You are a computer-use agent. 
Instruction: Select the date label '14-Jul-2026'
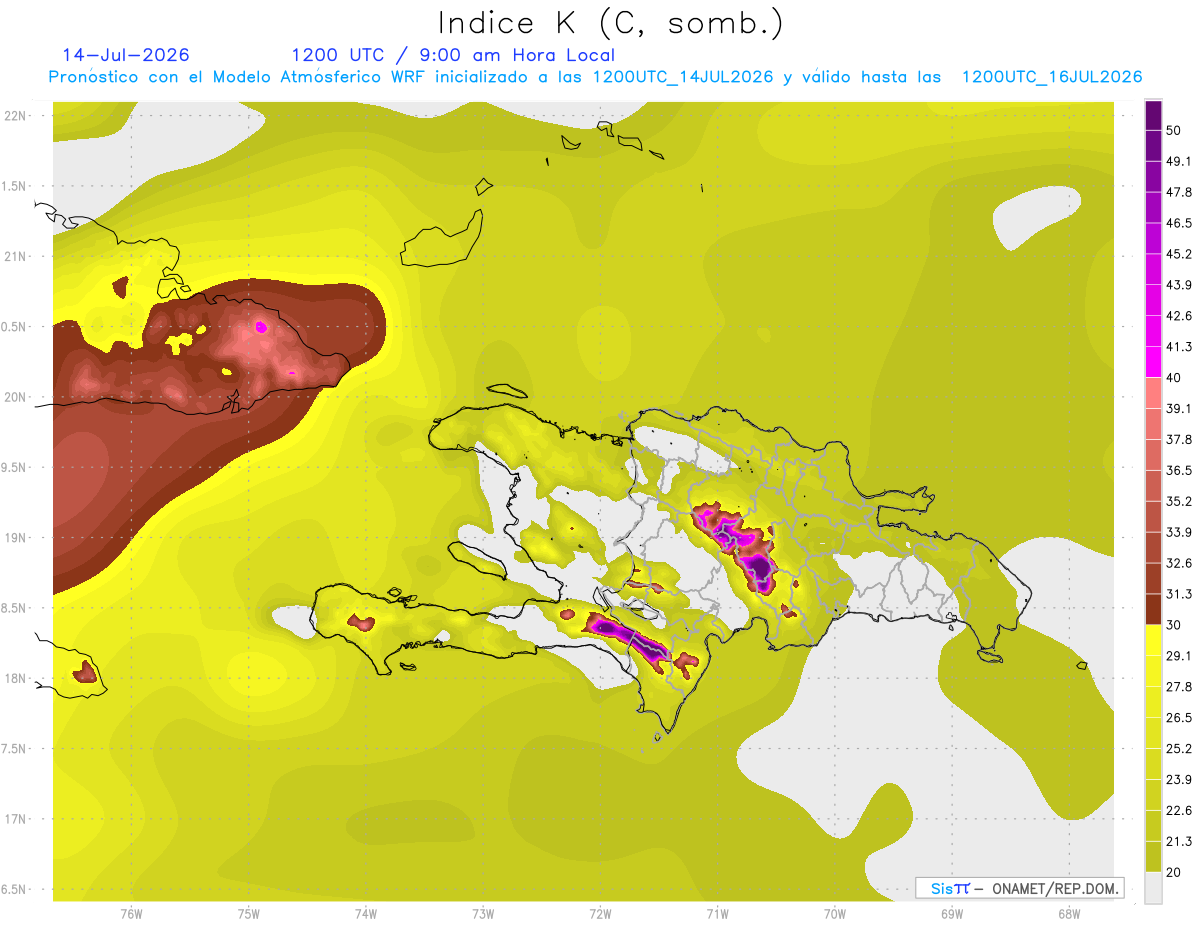tap(126, 55)
